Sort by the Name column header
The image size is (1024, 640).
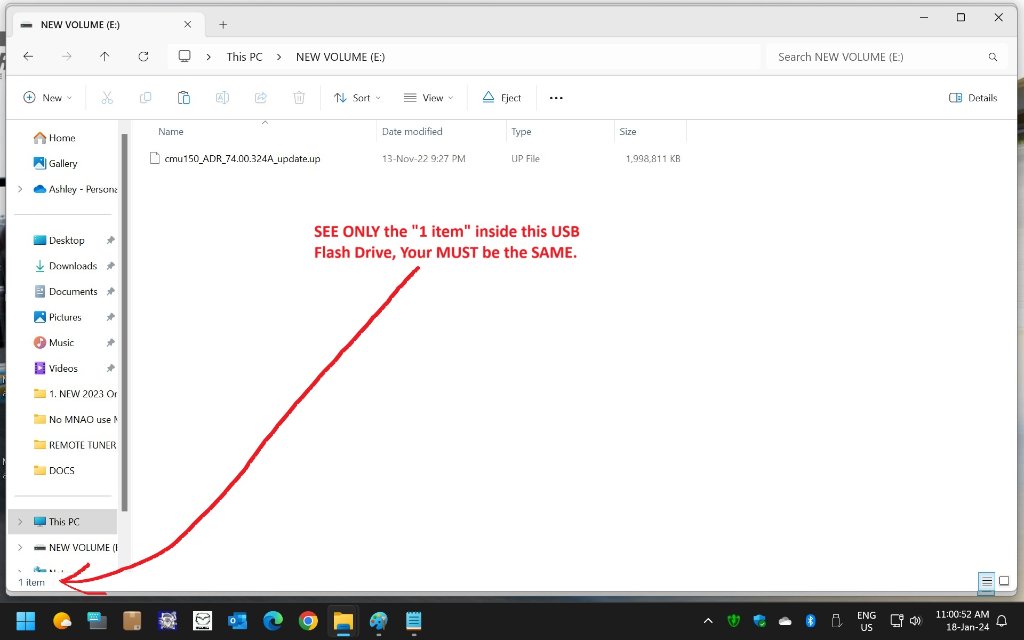pyautogui.click(x=171, y=132)
